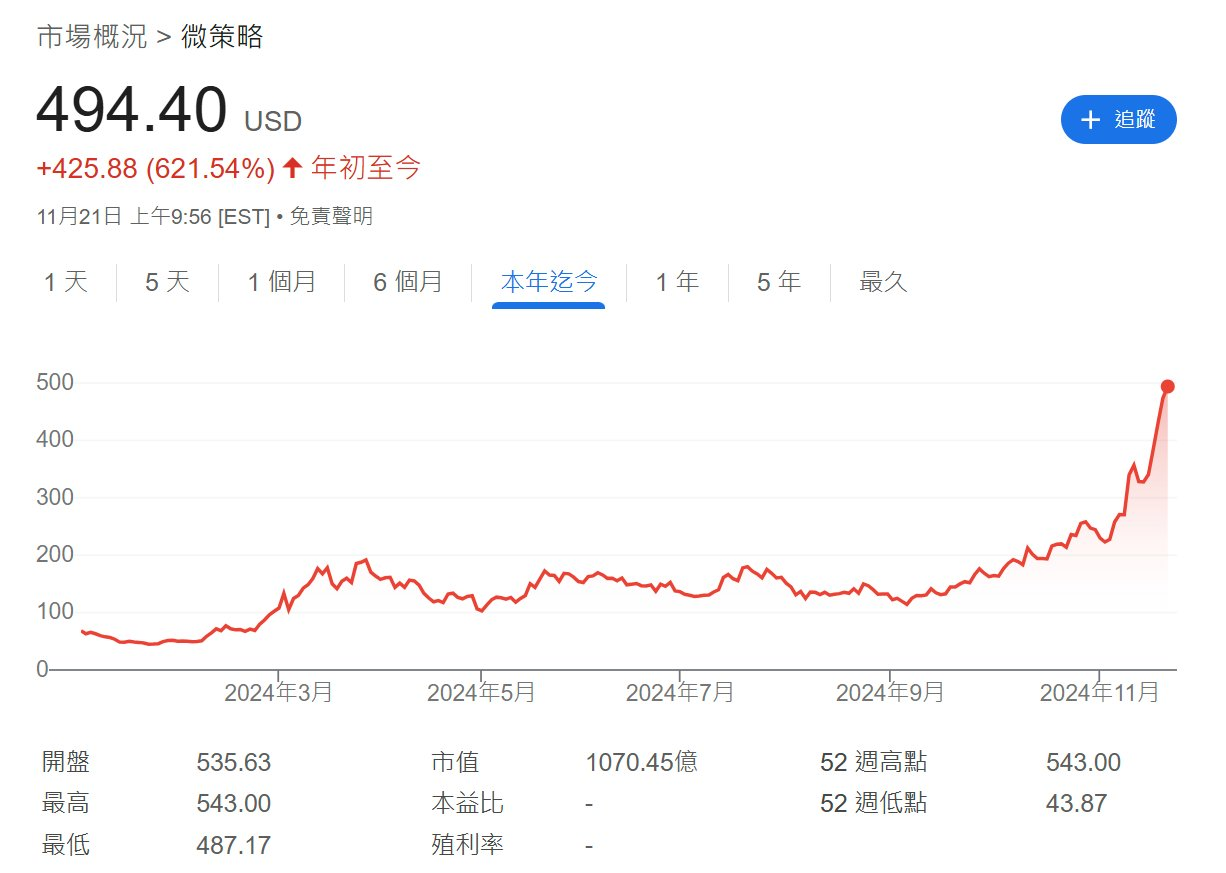Screen dimensions: 1226x873
Task: Show the 1 個月 chart range
Action: point(282,282)
